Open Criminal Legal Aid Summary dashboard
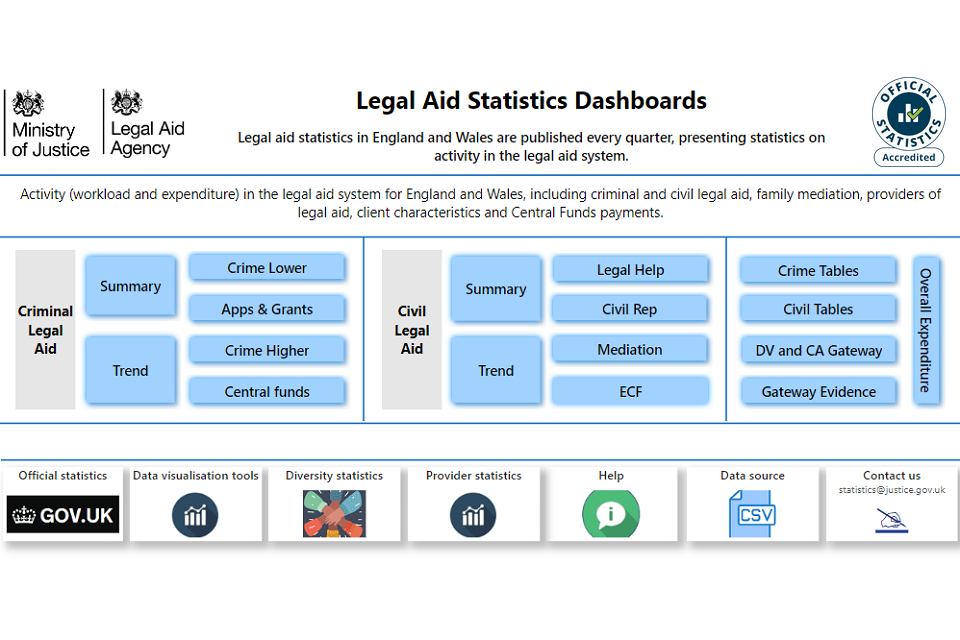 pyautogui.click(x=130, y=287)
